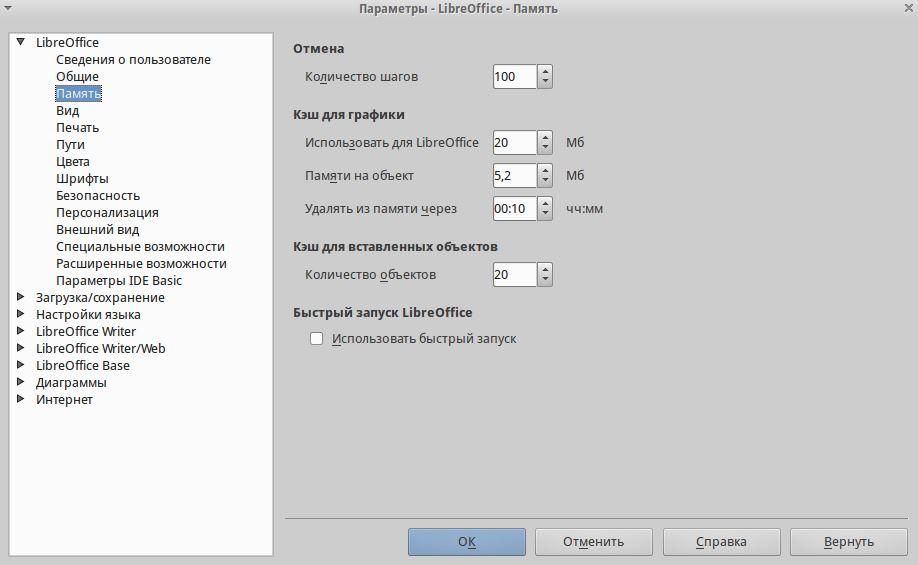Decrease Количество объектов value
Image resolution: width=918 pixels, height=565 pixels.
point(545,280)
